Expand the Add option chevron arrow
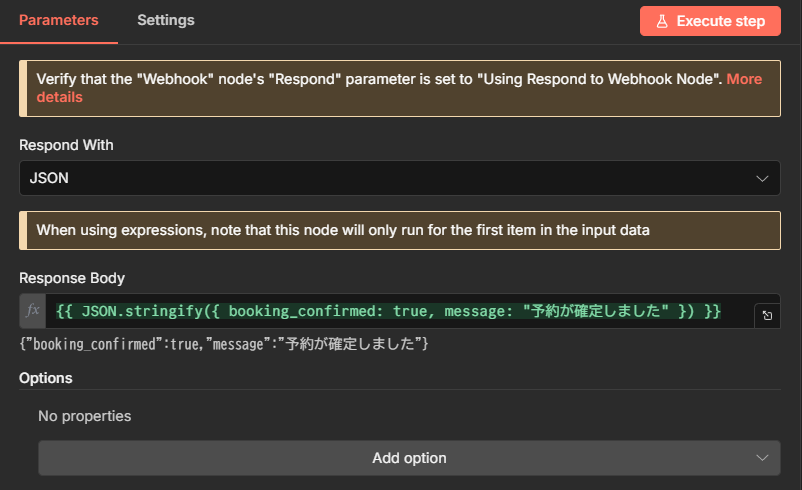802x490 pixels. coord(763,458)
